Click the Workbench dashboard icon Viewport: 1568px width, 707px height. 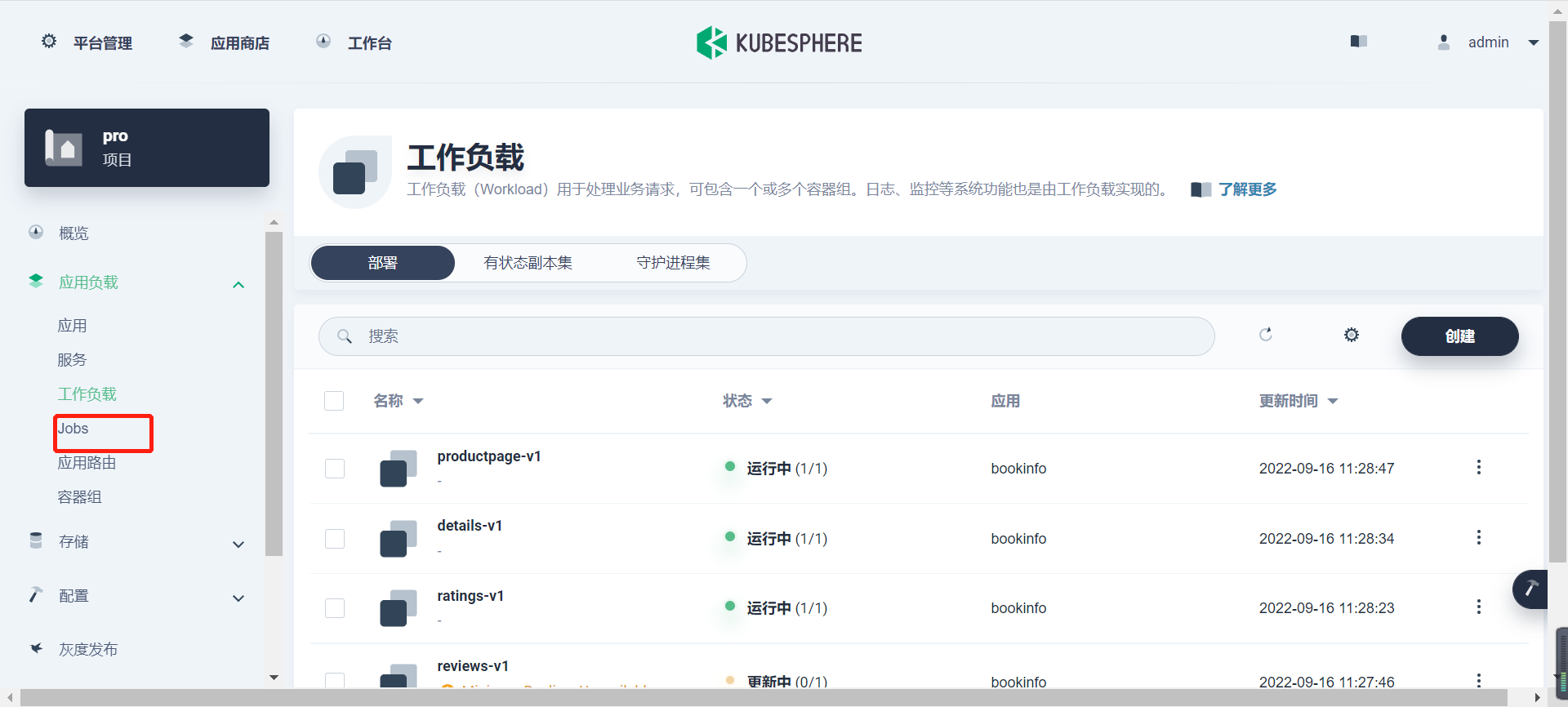coord(323,41)
